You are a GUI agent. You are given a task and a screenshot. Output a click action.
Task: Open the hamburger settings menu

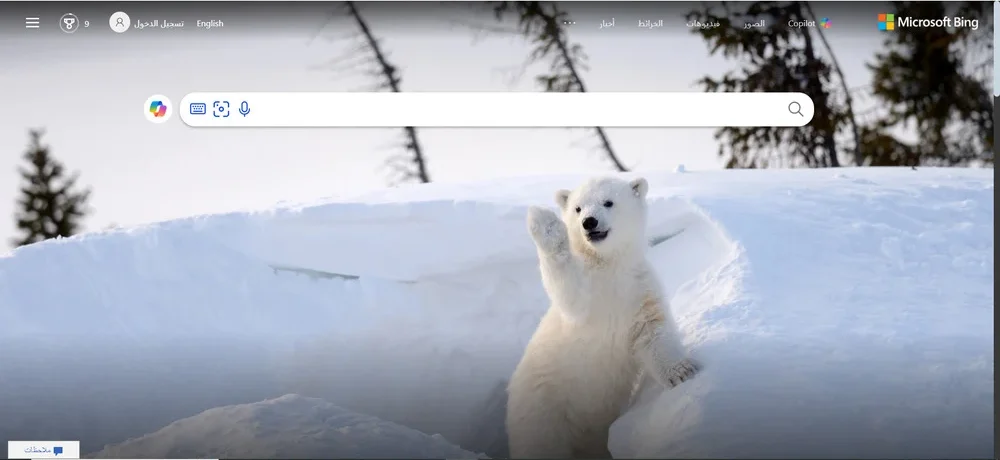tap(33, 22)
